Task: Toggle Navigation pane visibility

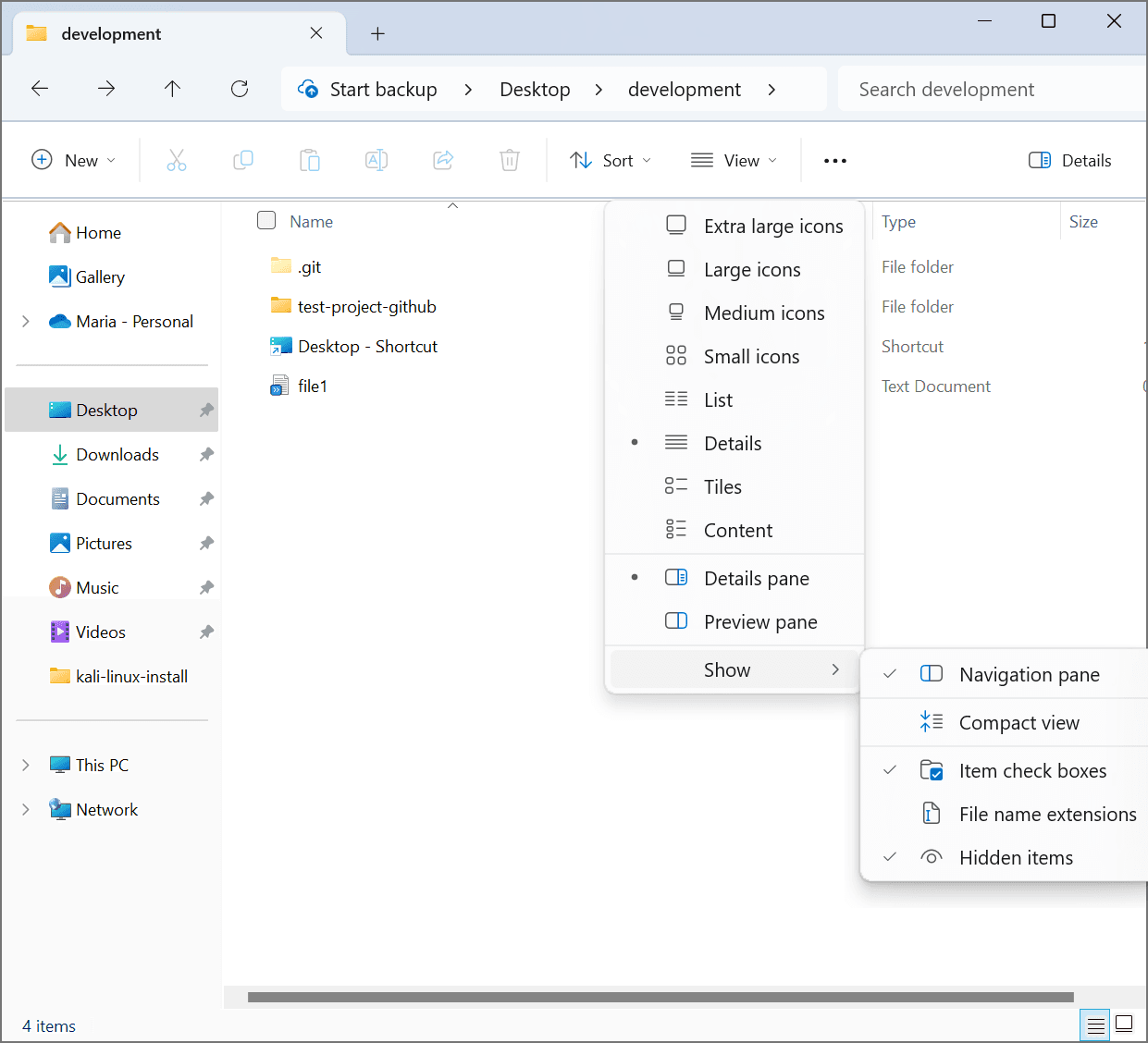Action: (x=1004, y=674)
